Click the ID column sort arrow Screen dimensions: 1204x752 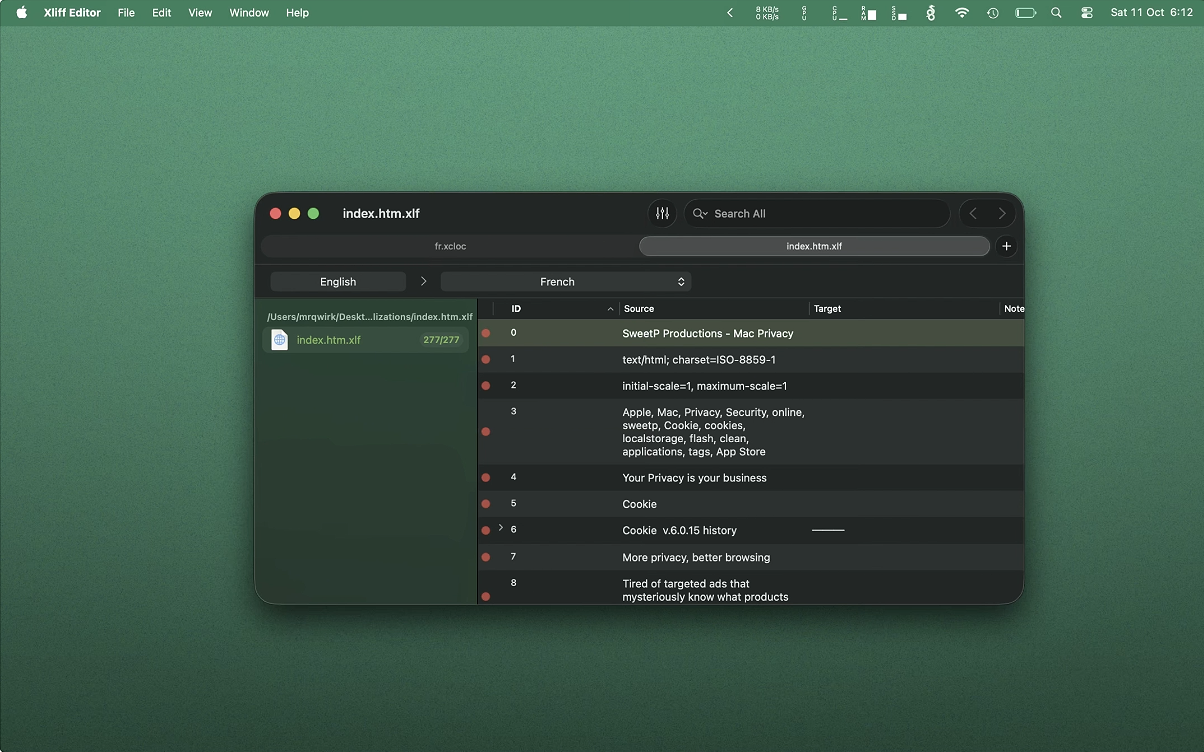tap(610, 309)
